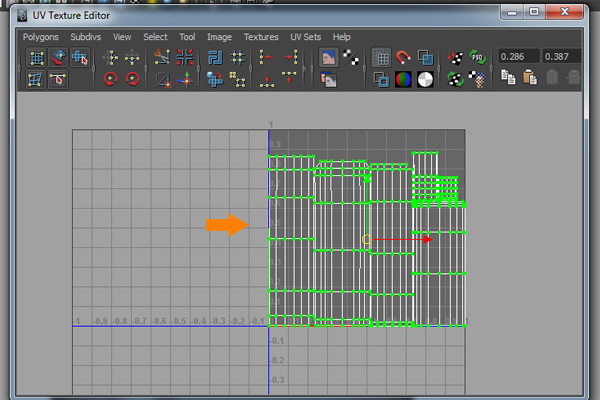Click the PSD network update icon
600x400 pixels.
click(477, 58)
